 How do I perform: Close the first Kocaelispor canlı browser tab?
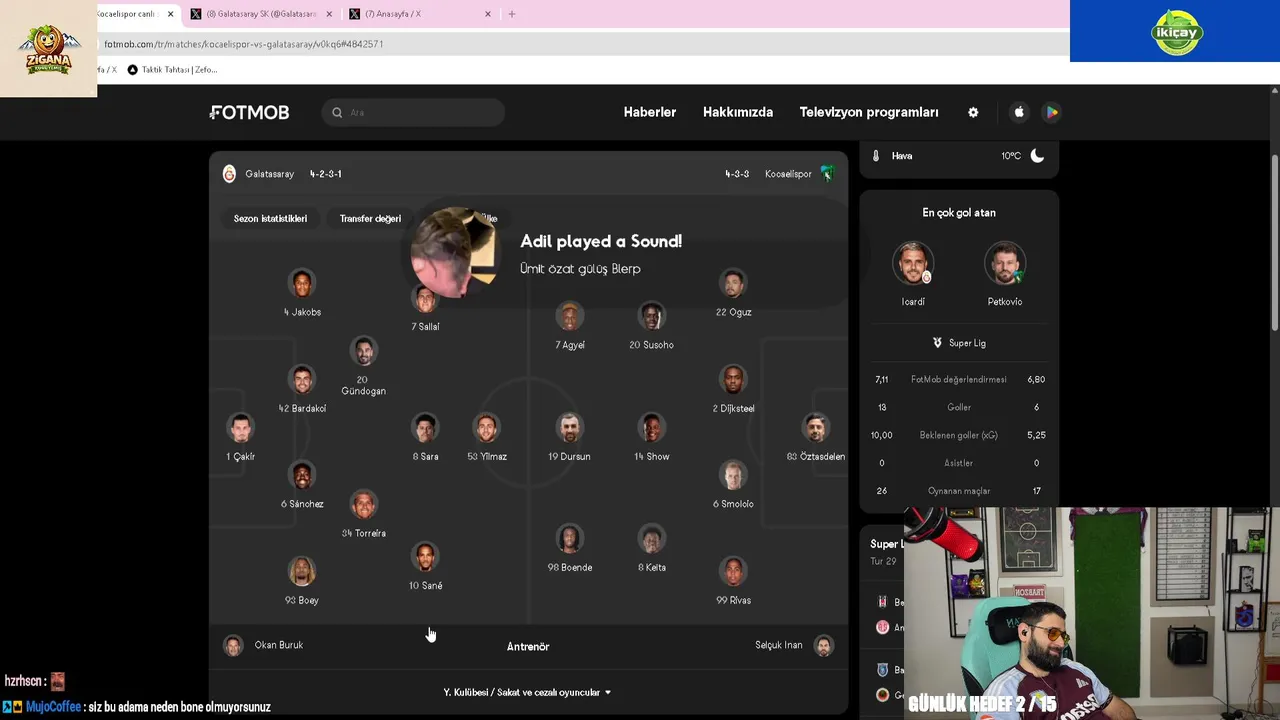171,14
